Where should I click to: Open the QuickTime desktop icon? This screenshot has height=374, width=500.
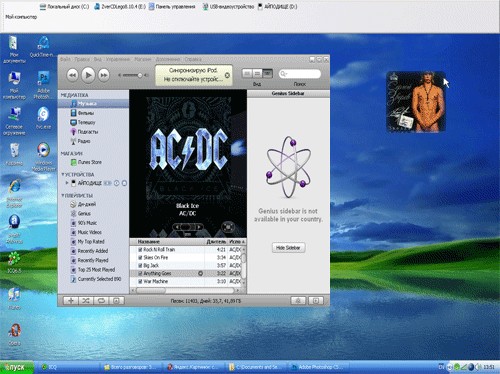pyautogui.click(x=43, y=47)
